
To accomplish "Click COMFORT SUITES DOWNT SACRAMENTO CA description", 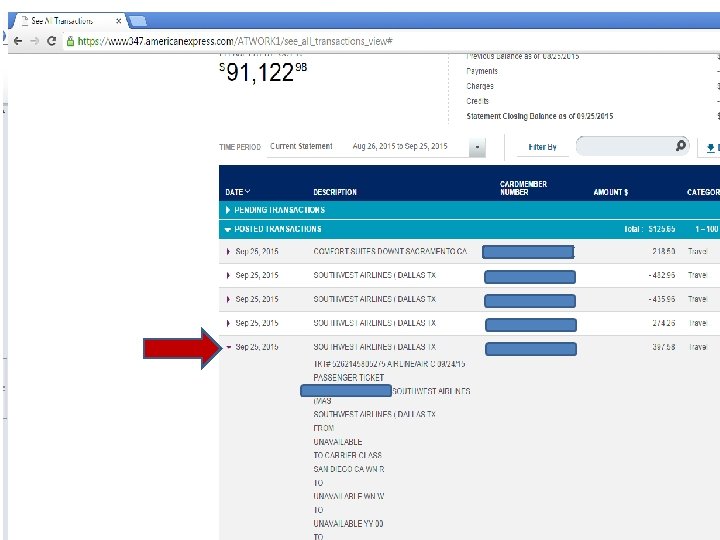I will 390,251.
